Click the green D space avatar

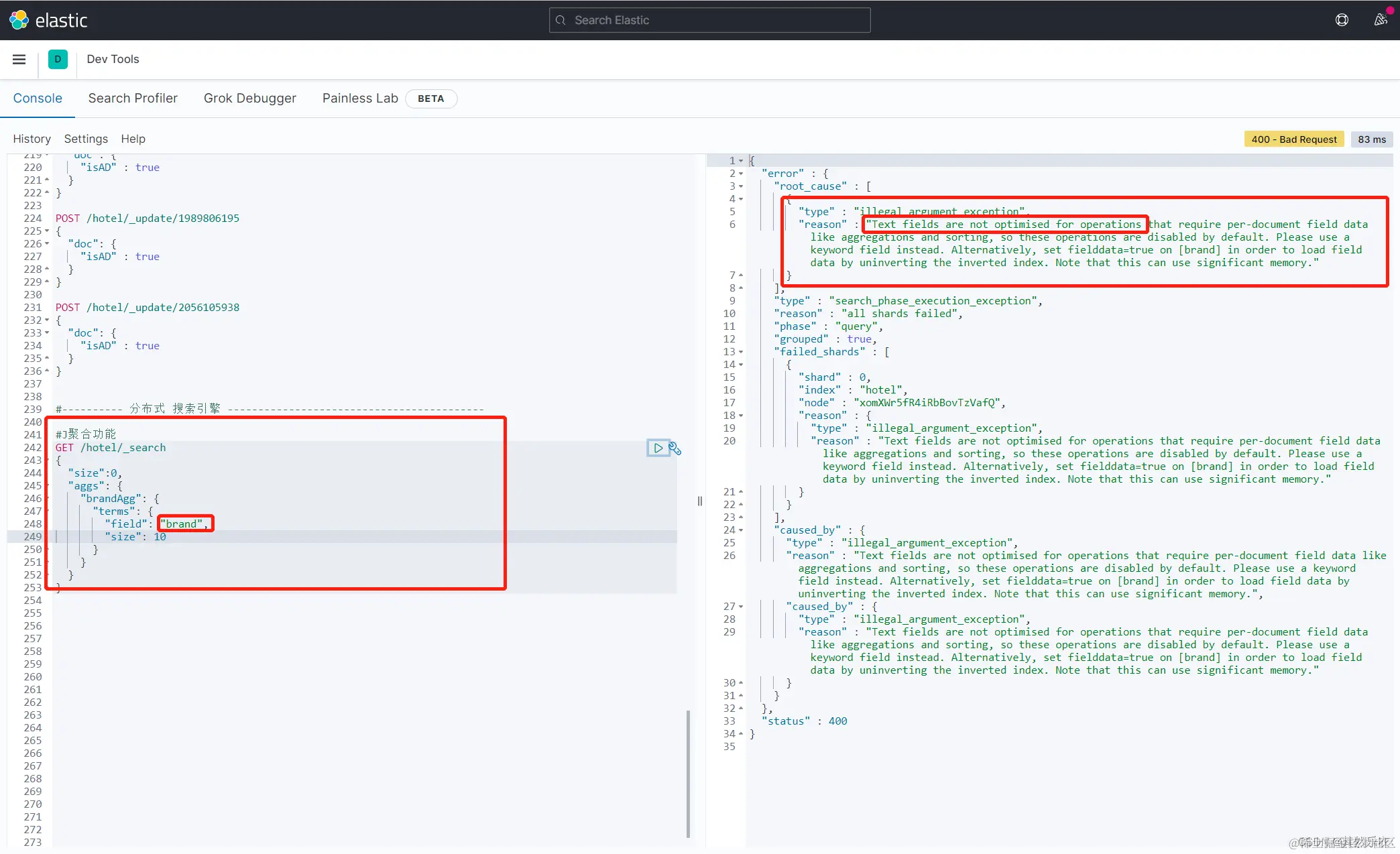[x=58, y=59]
